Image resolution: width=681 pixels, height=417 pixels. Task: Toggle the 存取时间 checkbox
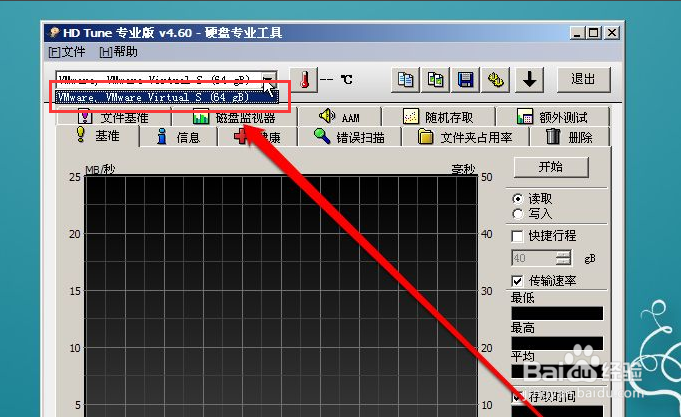(x=517, y=396)
